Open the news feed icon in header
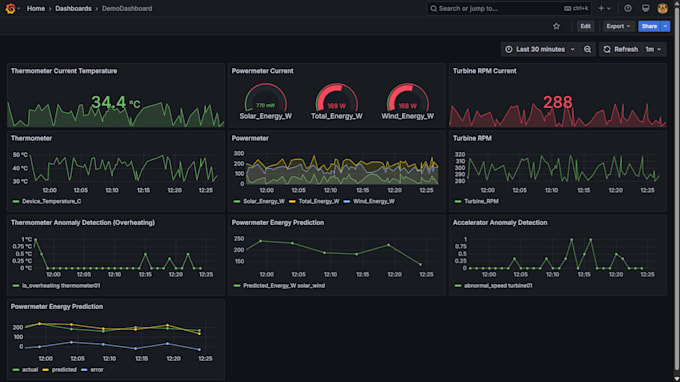The width and height of the screenshot is (680, 382). [x=645, y=8]
